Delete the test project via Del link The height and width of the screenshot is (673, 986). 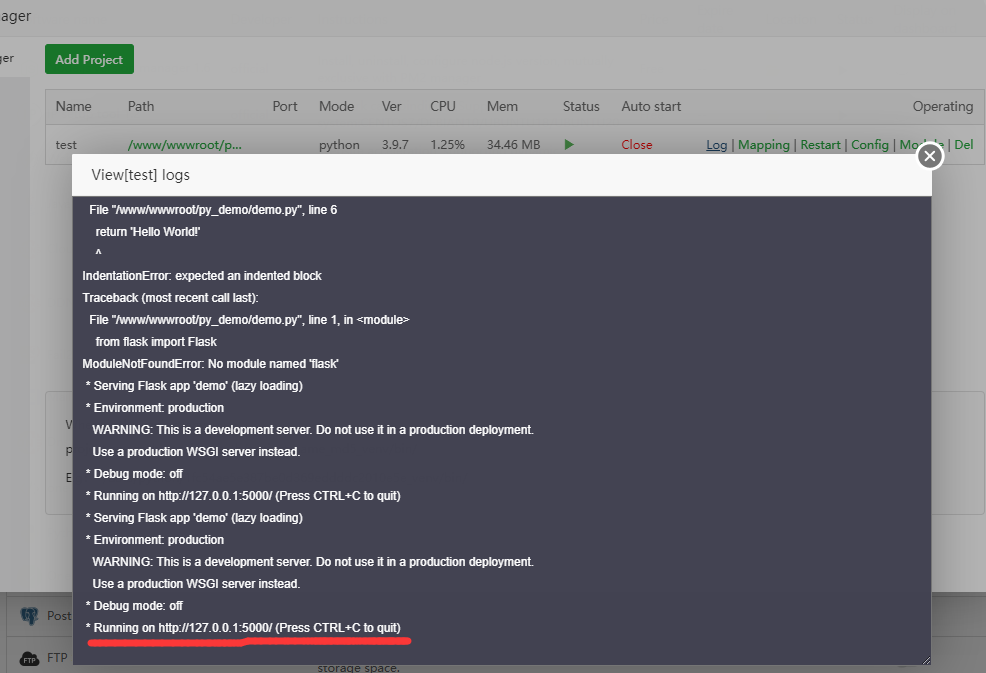(963, 144)
